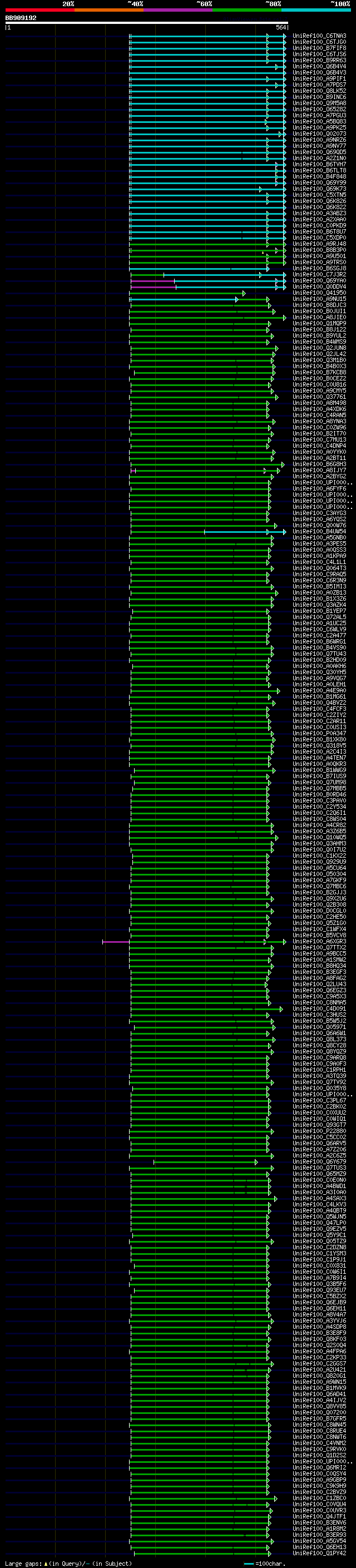Select hit label UniRef100_A9PK25
Screen dimensions: 356x1568
click(x=319, y=127)
